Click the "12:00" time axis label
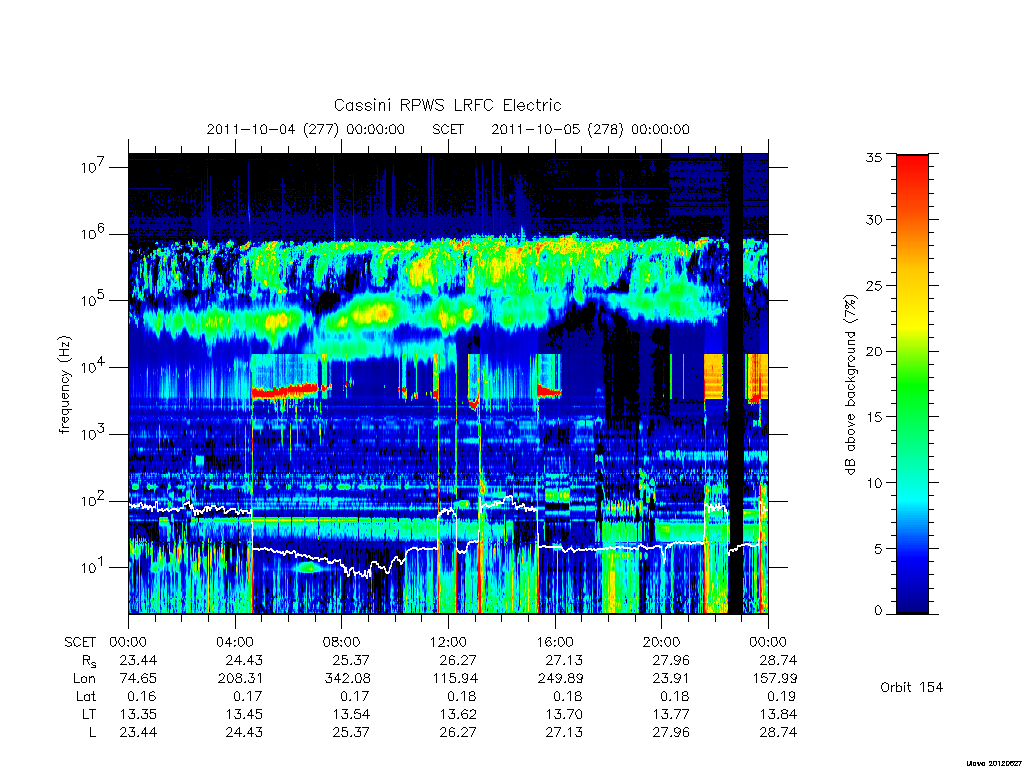The width and height of the screenshot is (1024, 768). (x=448, y=642)
